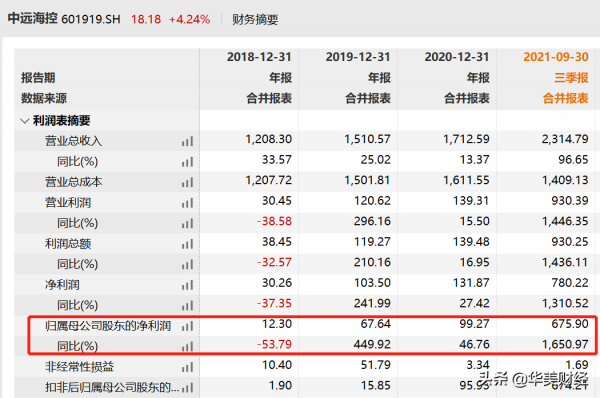Select the 数据来源 row label
600x398 pixels.
[x=44, y=98]
